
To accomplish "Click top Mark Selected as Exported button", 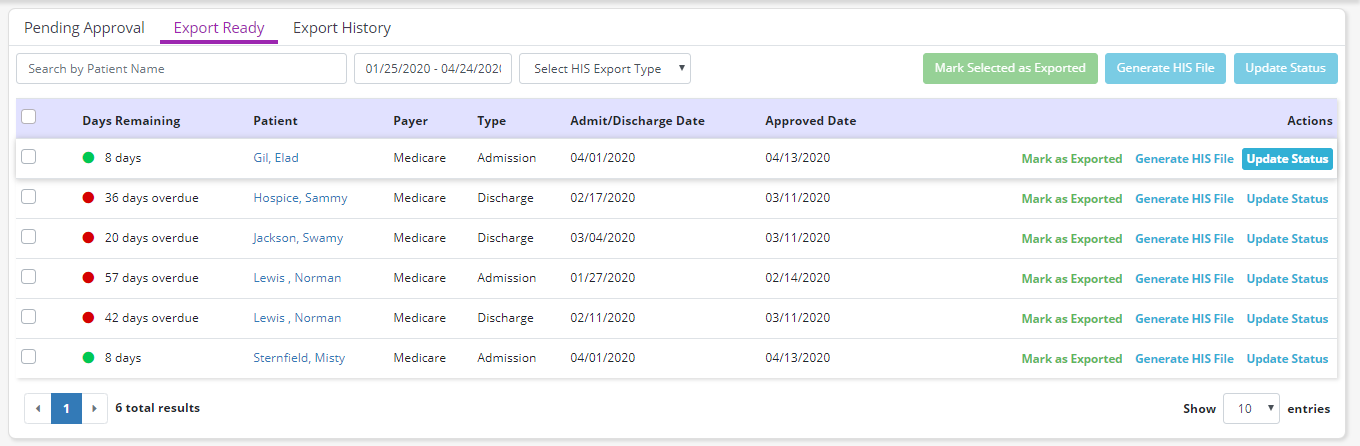I will 1010,68.
